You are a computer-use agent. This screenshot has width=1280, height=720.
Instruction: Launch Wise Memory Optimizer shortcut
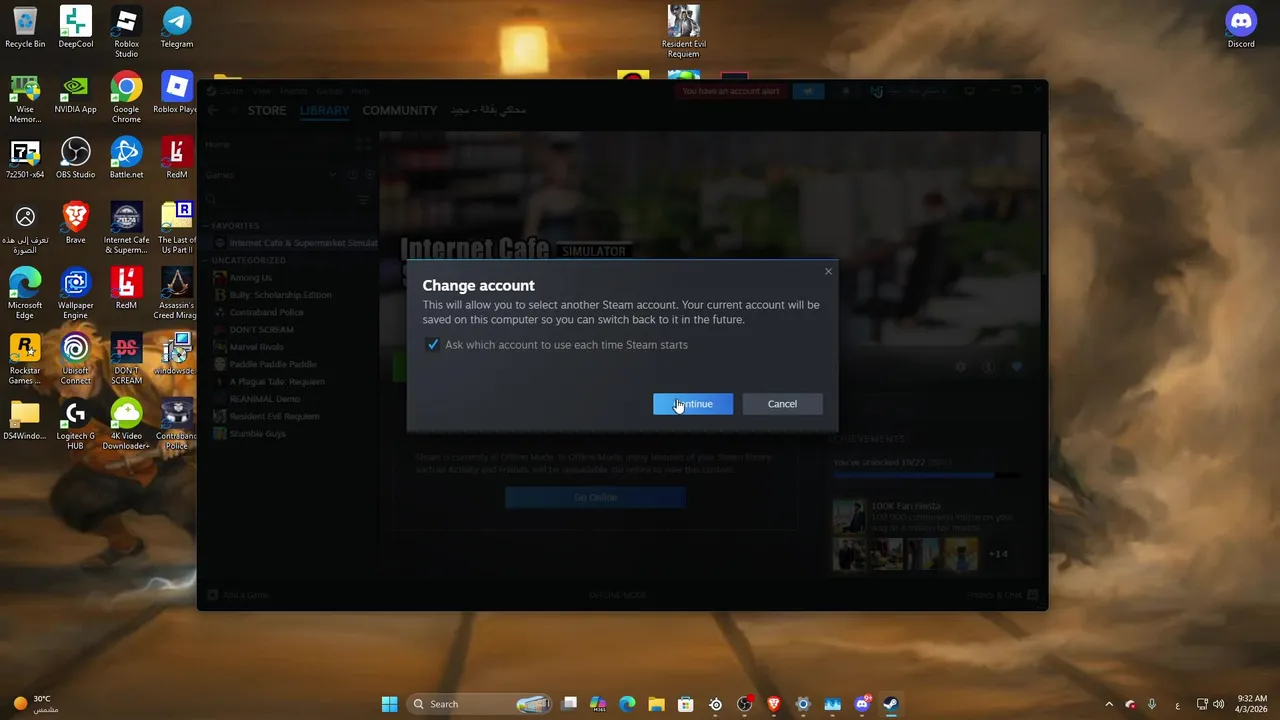click(25, 98)
